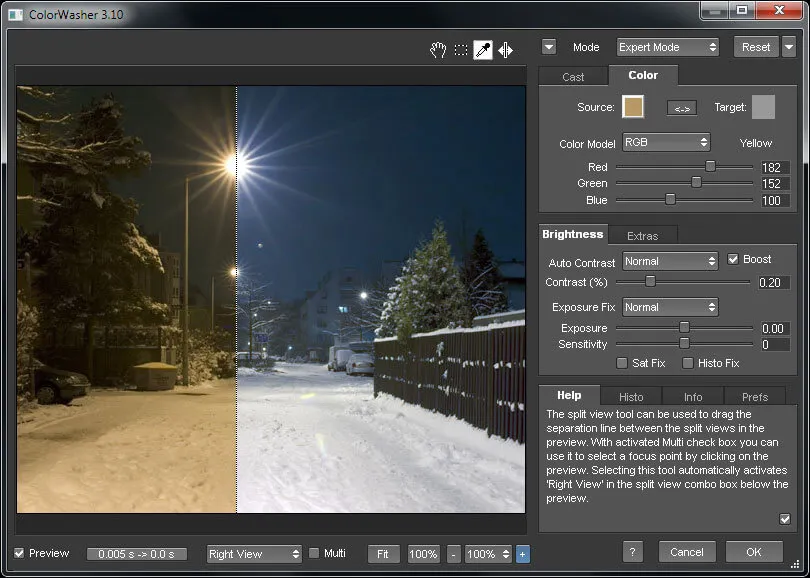Select the color picker eyedropper tool
This screenshot has width=810, height=578.
pos(483,48)
